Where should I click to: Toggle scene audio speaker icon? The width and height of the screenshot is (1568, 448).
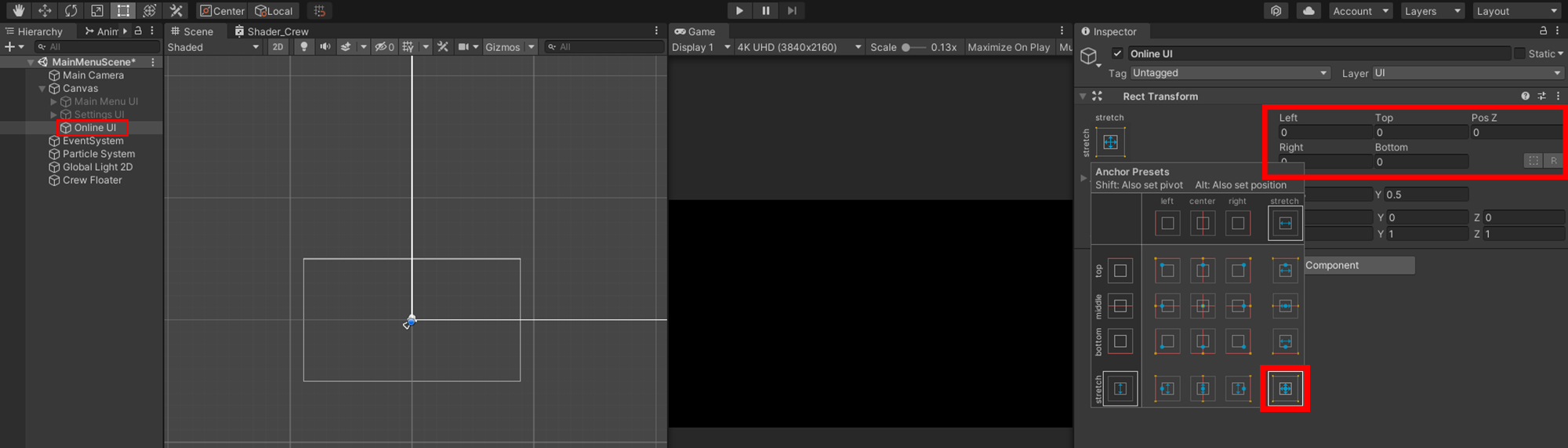[x=325, y=47]
